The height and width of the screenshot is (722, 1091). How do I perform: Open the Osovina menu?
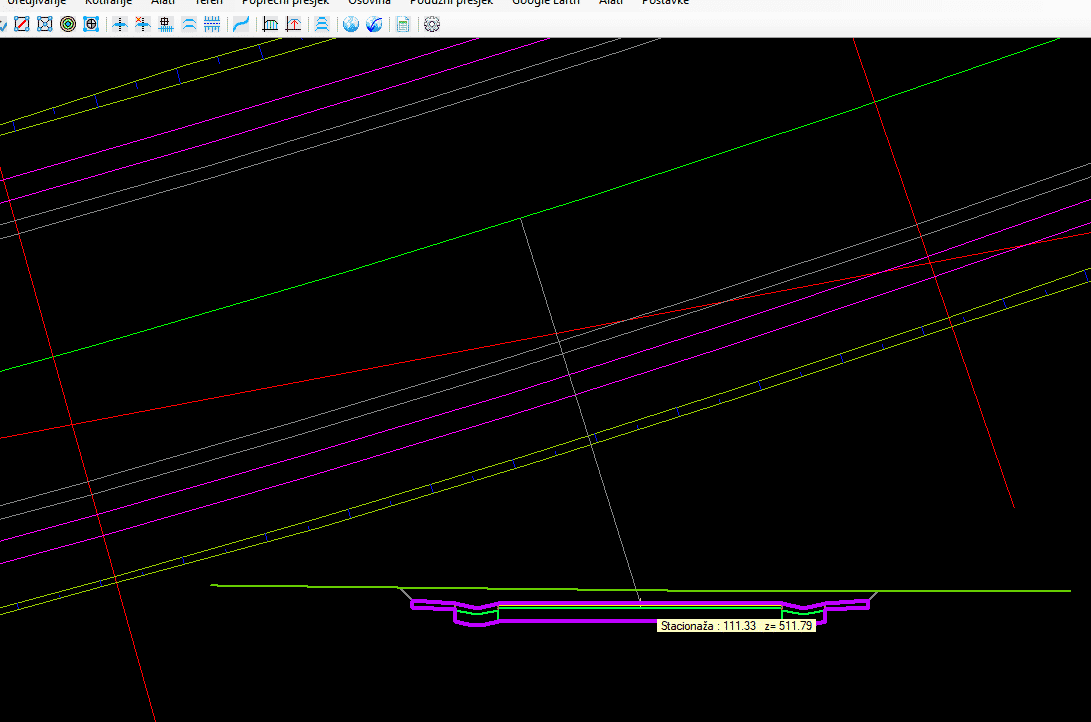[369, 3]
